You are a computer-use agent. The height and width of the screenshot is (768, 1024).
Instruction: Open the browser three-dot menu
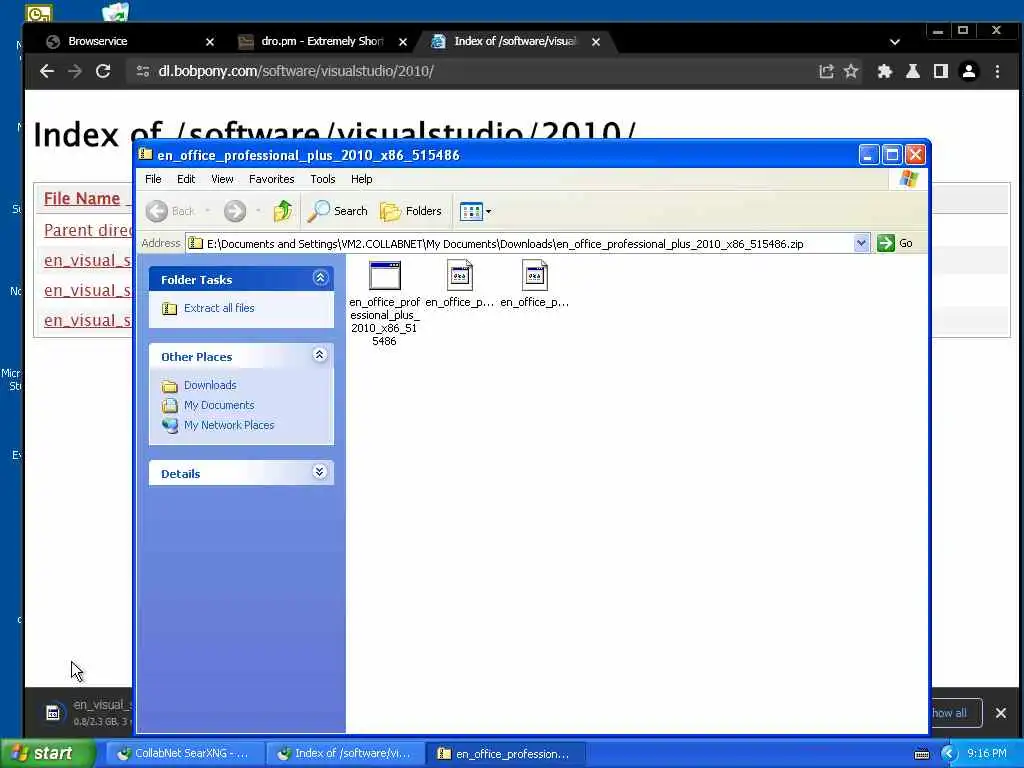(x=997, y=71)
